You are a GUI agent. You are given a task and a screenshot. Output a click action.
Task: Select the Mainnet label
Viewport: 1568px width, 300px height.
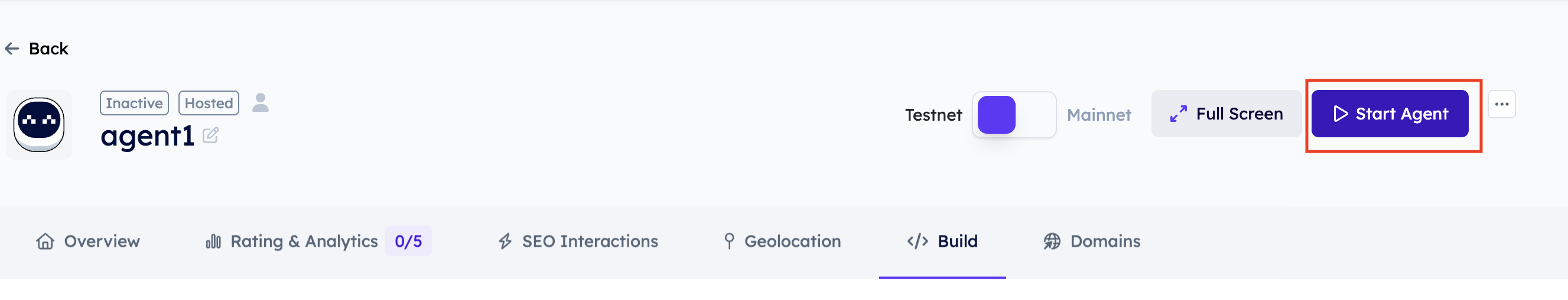point(1098,115)
